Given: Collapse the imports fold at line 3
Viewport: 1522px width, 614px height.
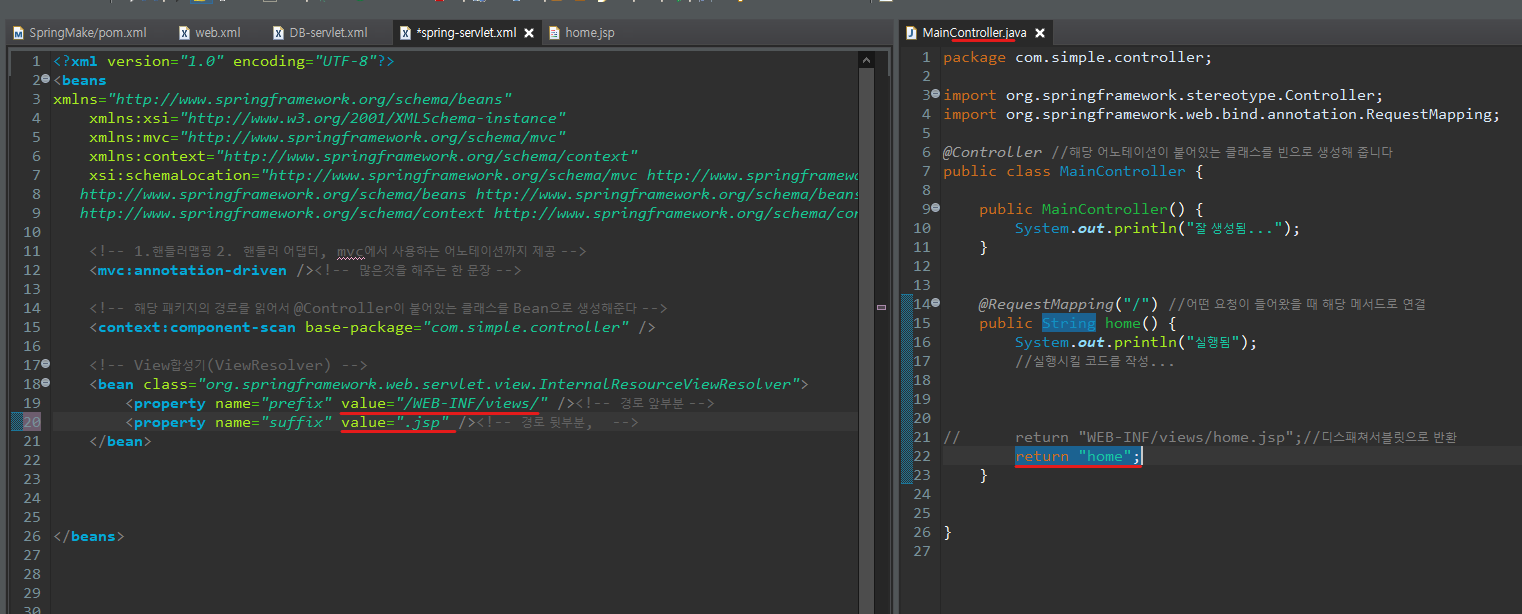Looking at the screenshot, I should tap(936, 95).
